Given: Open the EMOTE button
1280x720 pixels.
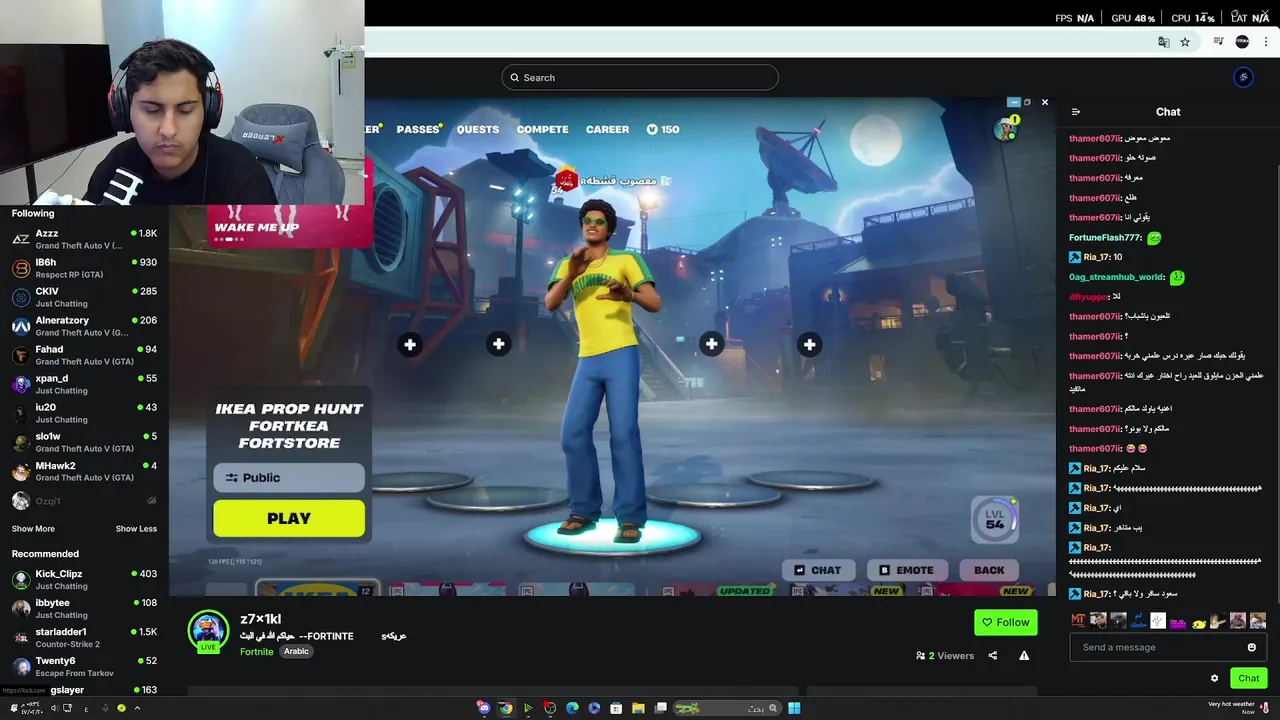Looking at the screenshot, I should coord(906,570).
